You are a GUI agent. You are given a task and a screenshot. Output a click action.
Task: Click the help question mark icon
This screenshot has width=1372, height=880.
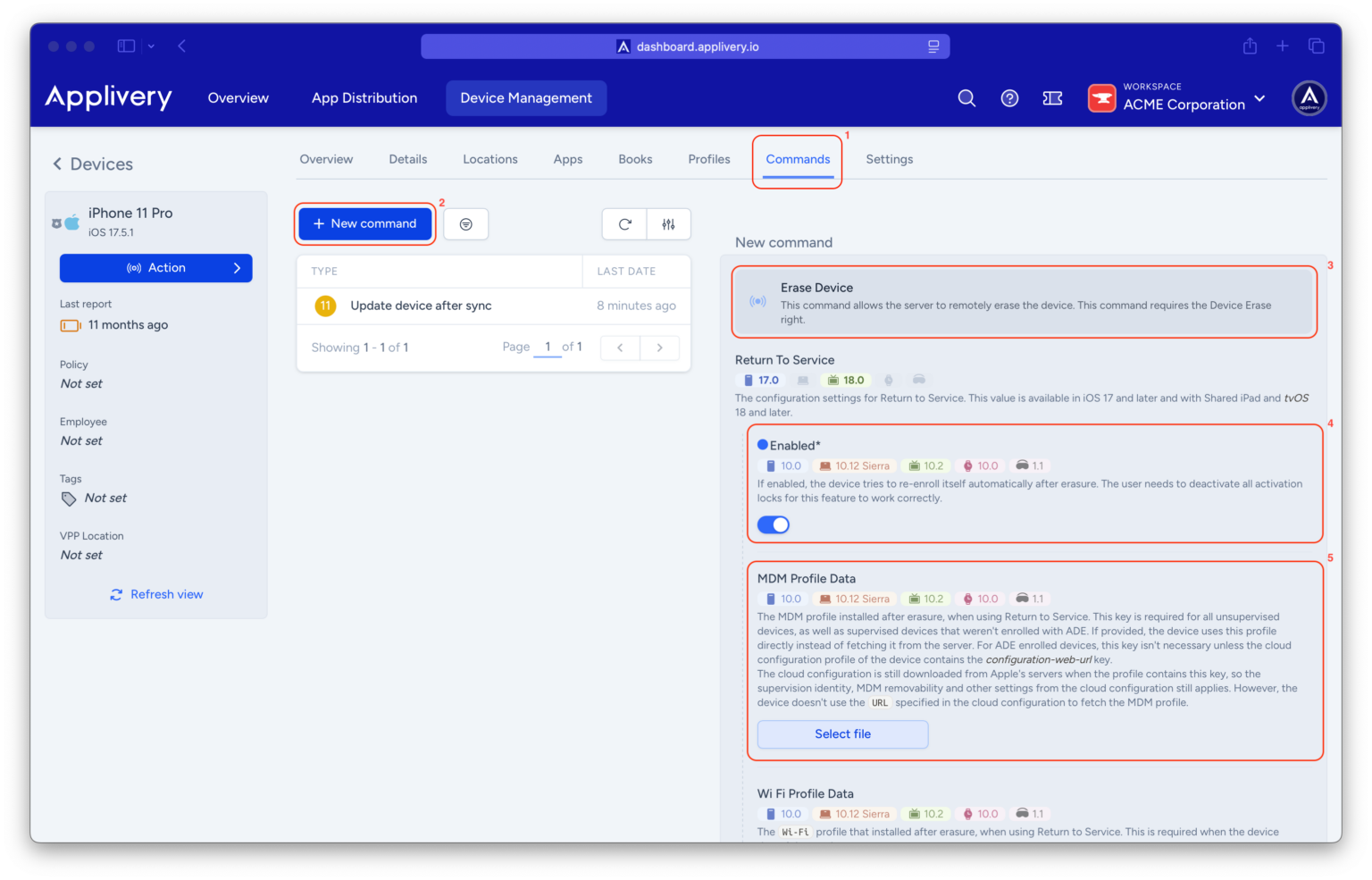1009,97
